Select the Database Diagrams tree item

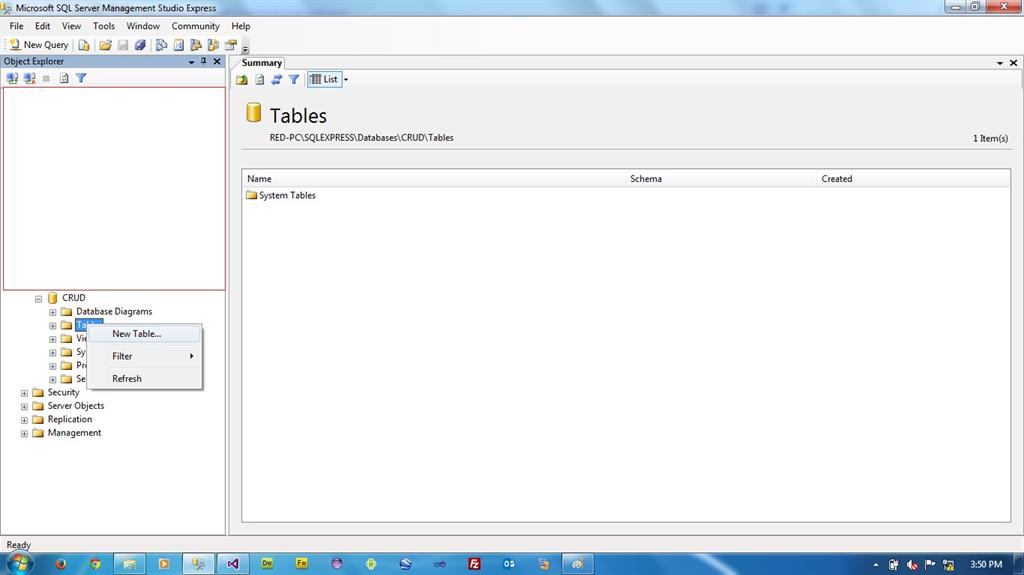point(114,312)
